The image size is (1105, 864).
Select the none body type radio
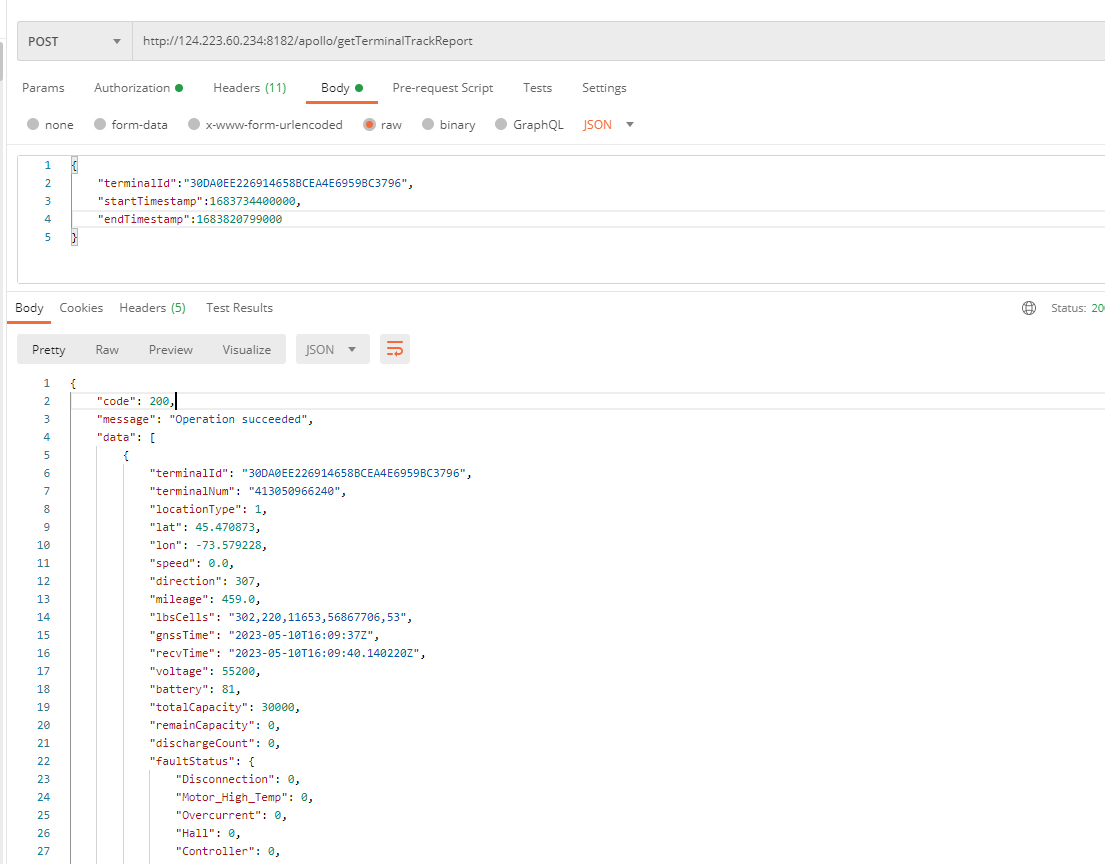click(x=33, y=125)
